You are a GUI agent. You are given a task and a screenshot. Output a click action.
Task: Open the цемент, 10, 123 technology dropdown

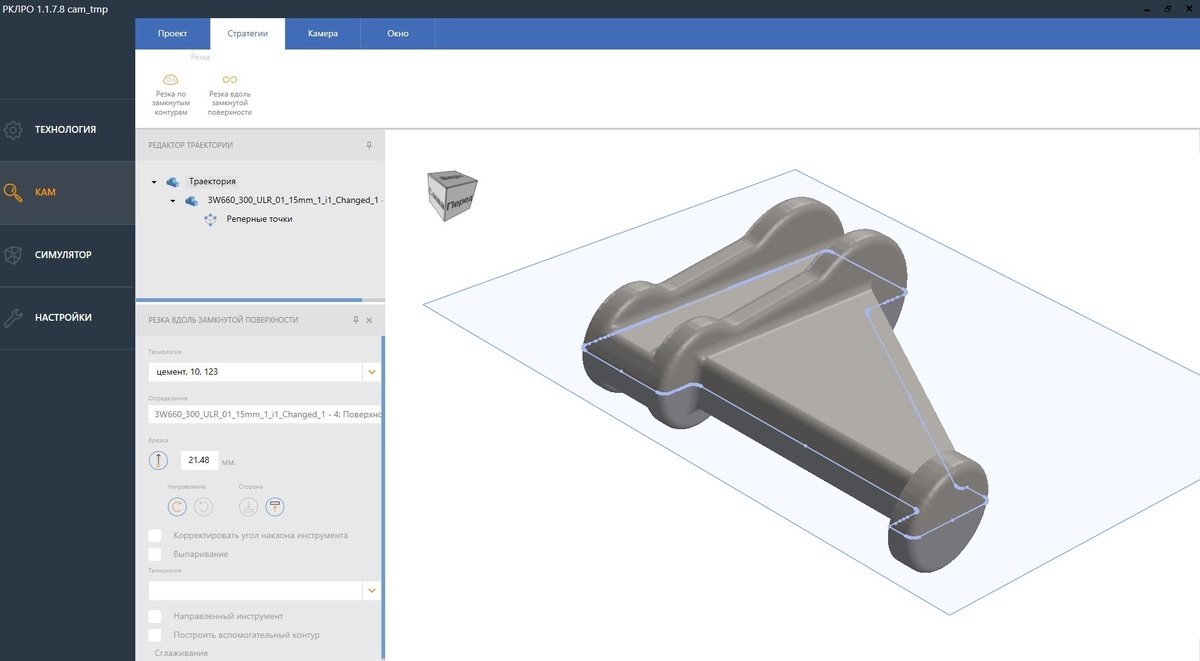pos(372,372)
